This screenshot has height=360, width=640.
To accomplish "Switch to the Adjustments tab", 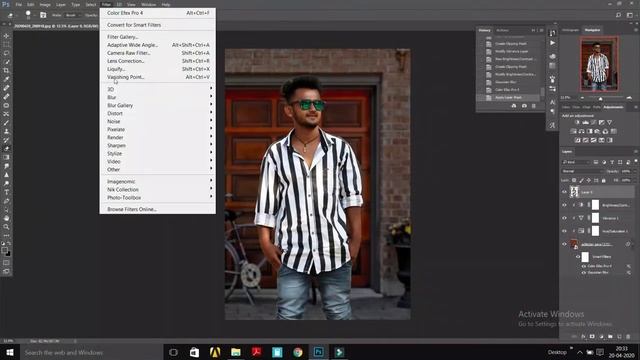I will click(x=613, y=107).
